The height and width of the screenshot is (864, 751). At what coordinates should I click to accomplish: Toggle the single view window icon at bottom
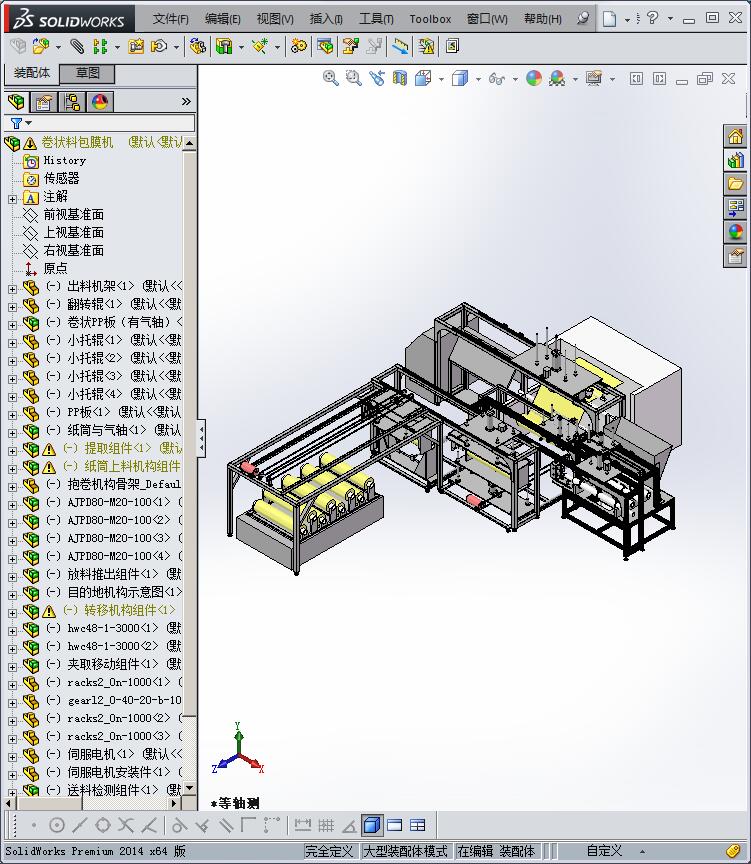(x=395, y=825)
